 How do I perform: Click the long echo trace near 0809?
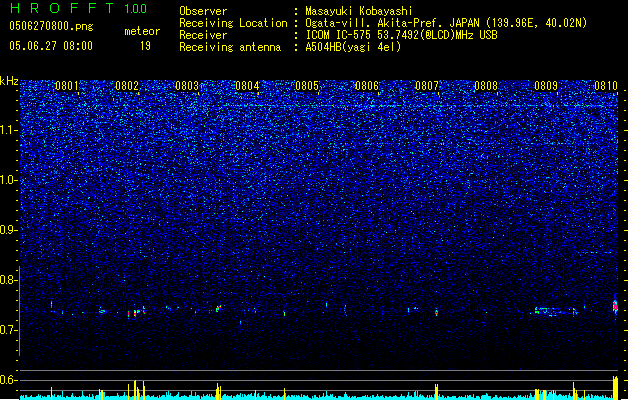556,311
